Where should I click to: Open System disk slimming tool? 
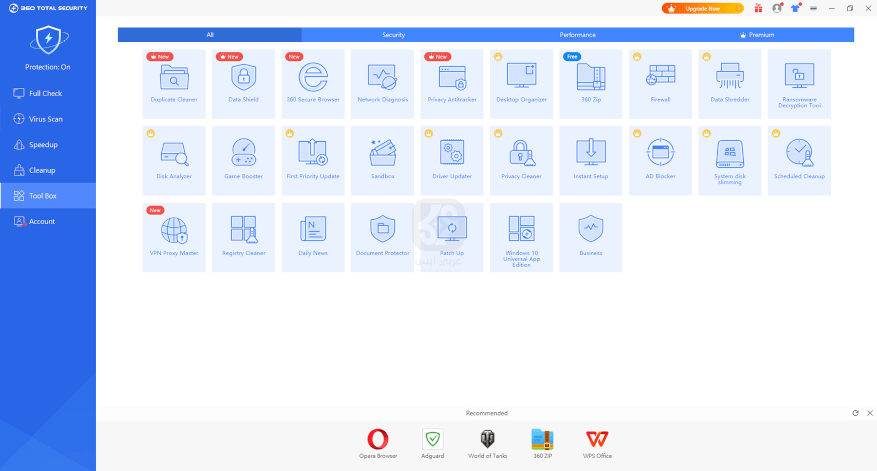click(x=730, y=161)
